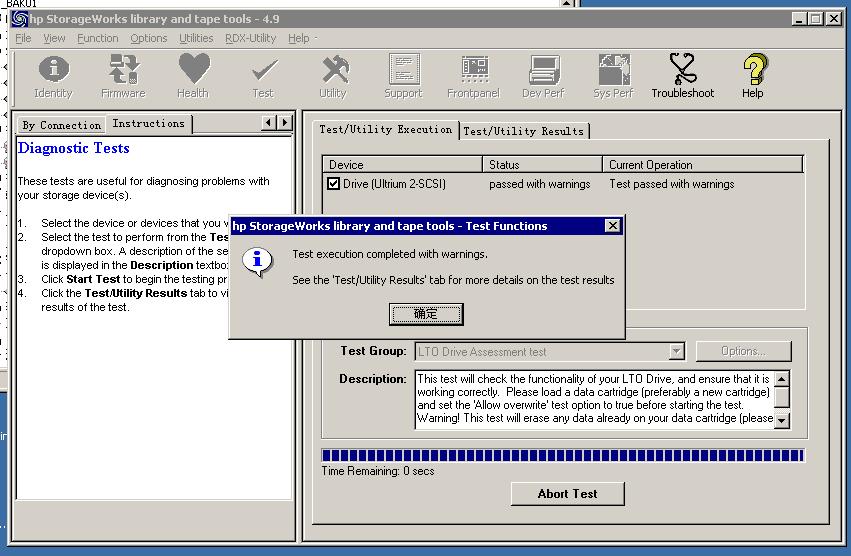
Task: Open the Frontpanel tool
Action: click(473, 77)
